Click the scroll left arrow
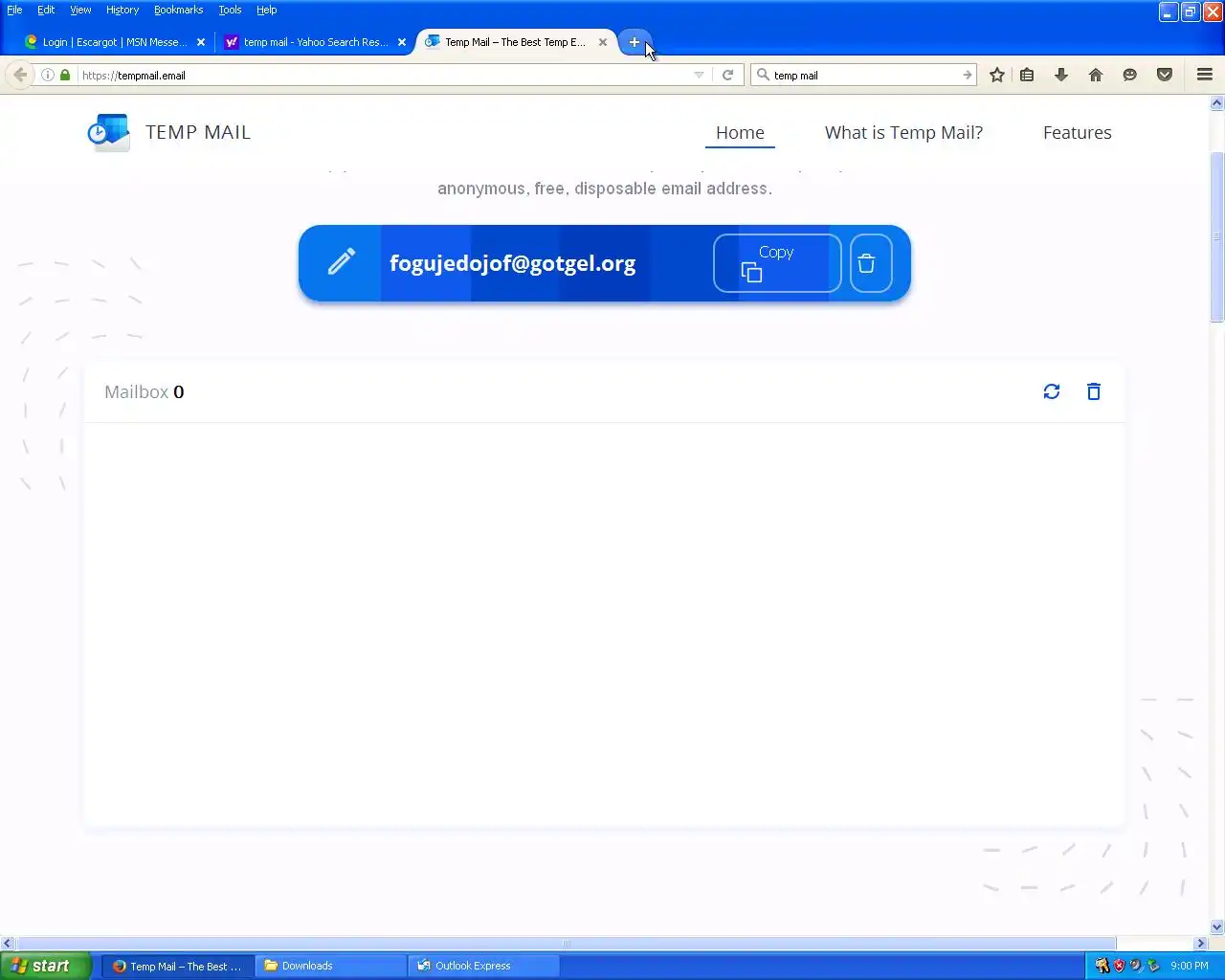 click(8, 943)
